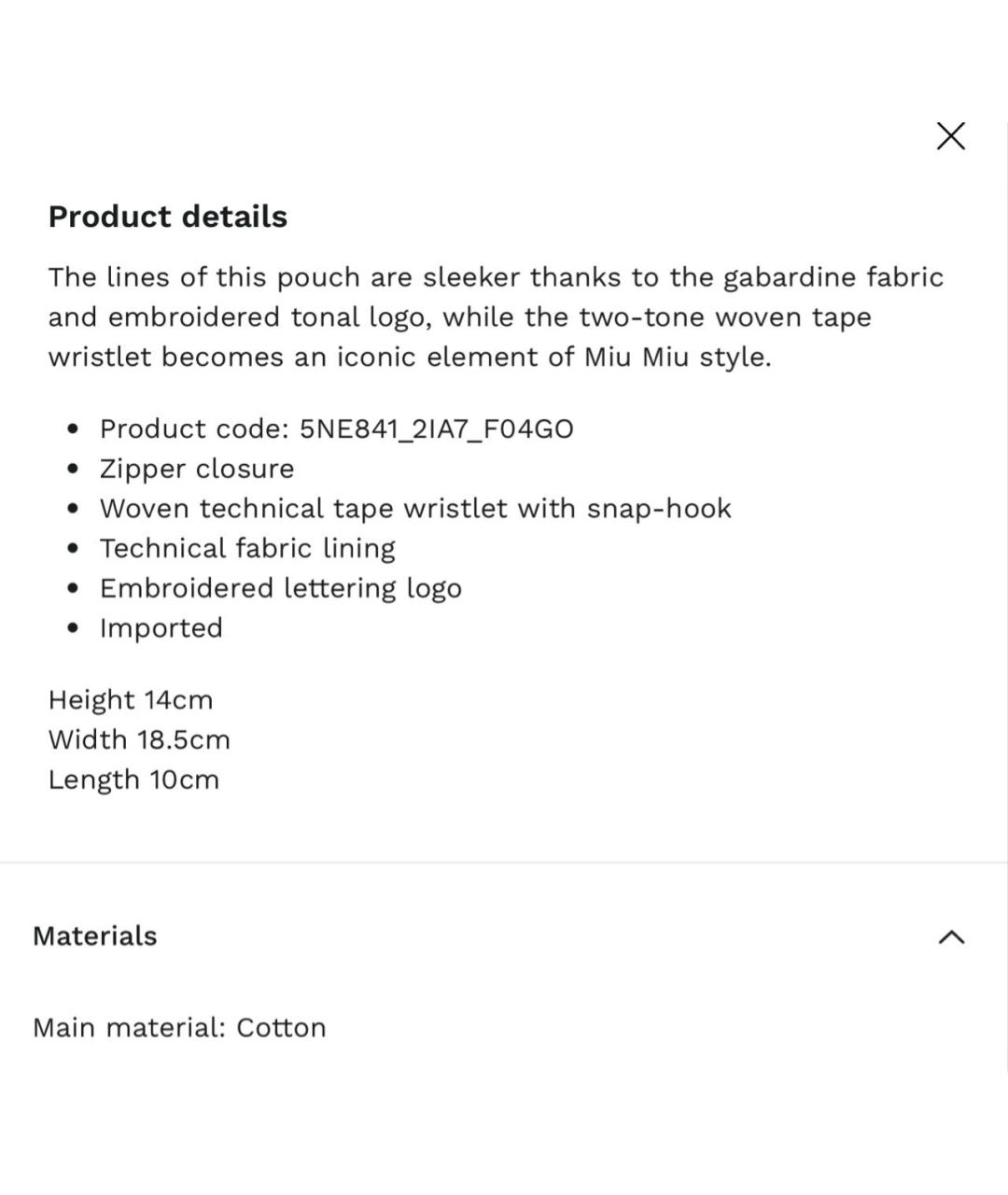Close the product details panel
Screen dimensions: 1008x1195
point(950,136)
